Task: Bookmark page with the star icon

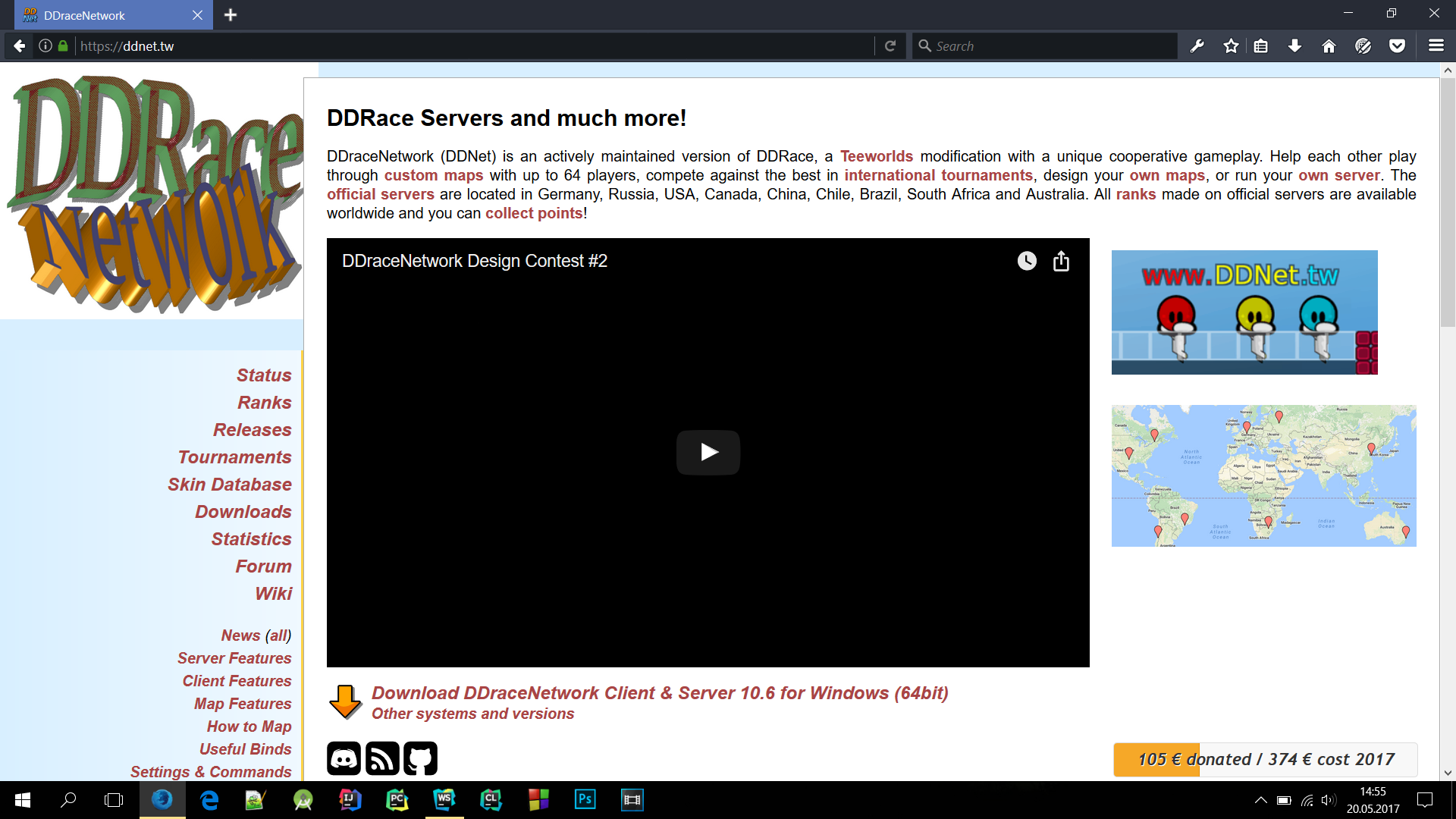Action: [x=1231, y=46]
